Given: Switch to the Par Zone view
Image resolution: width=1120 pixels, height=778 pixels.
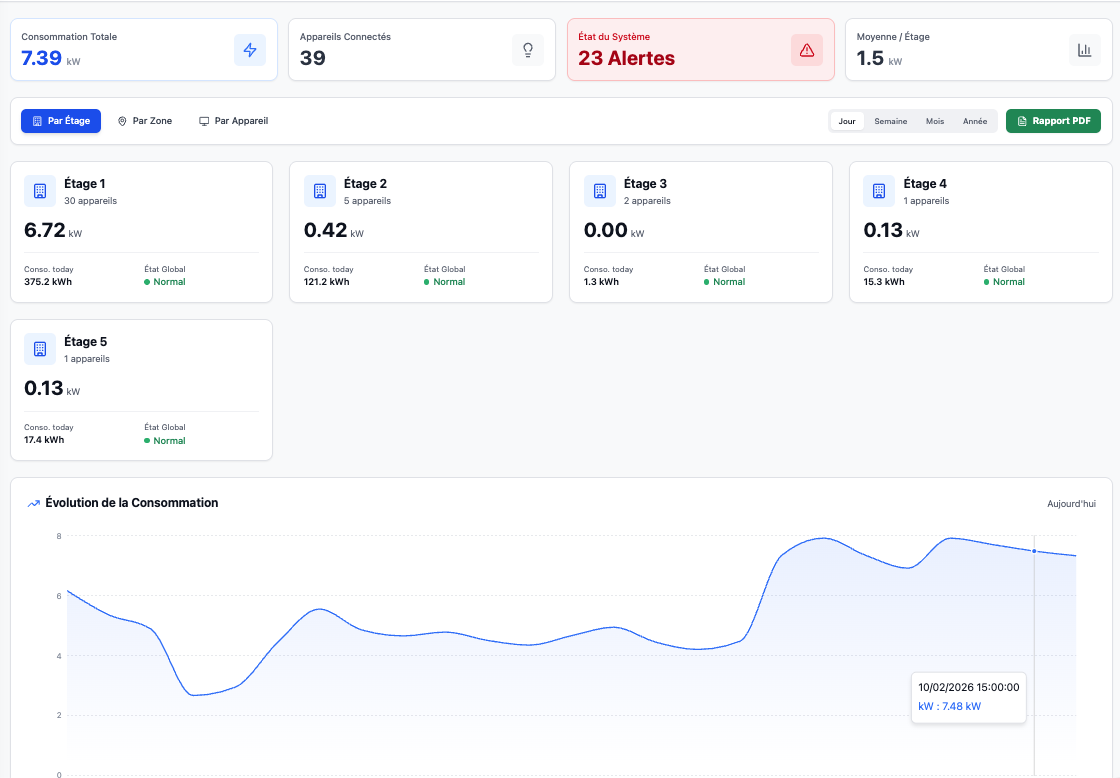Looking at the screenshot, I should pos(145,121).
